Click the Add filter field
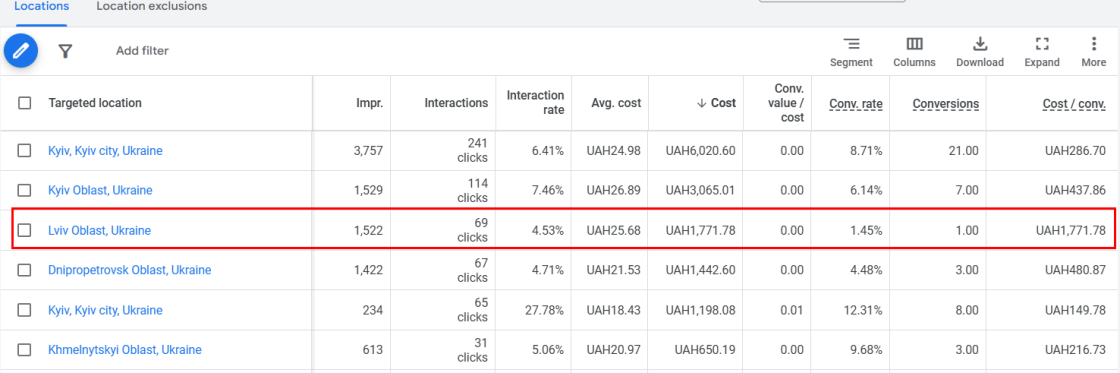The width and height of the screenshot is (1120, 373). click(142, 51)
